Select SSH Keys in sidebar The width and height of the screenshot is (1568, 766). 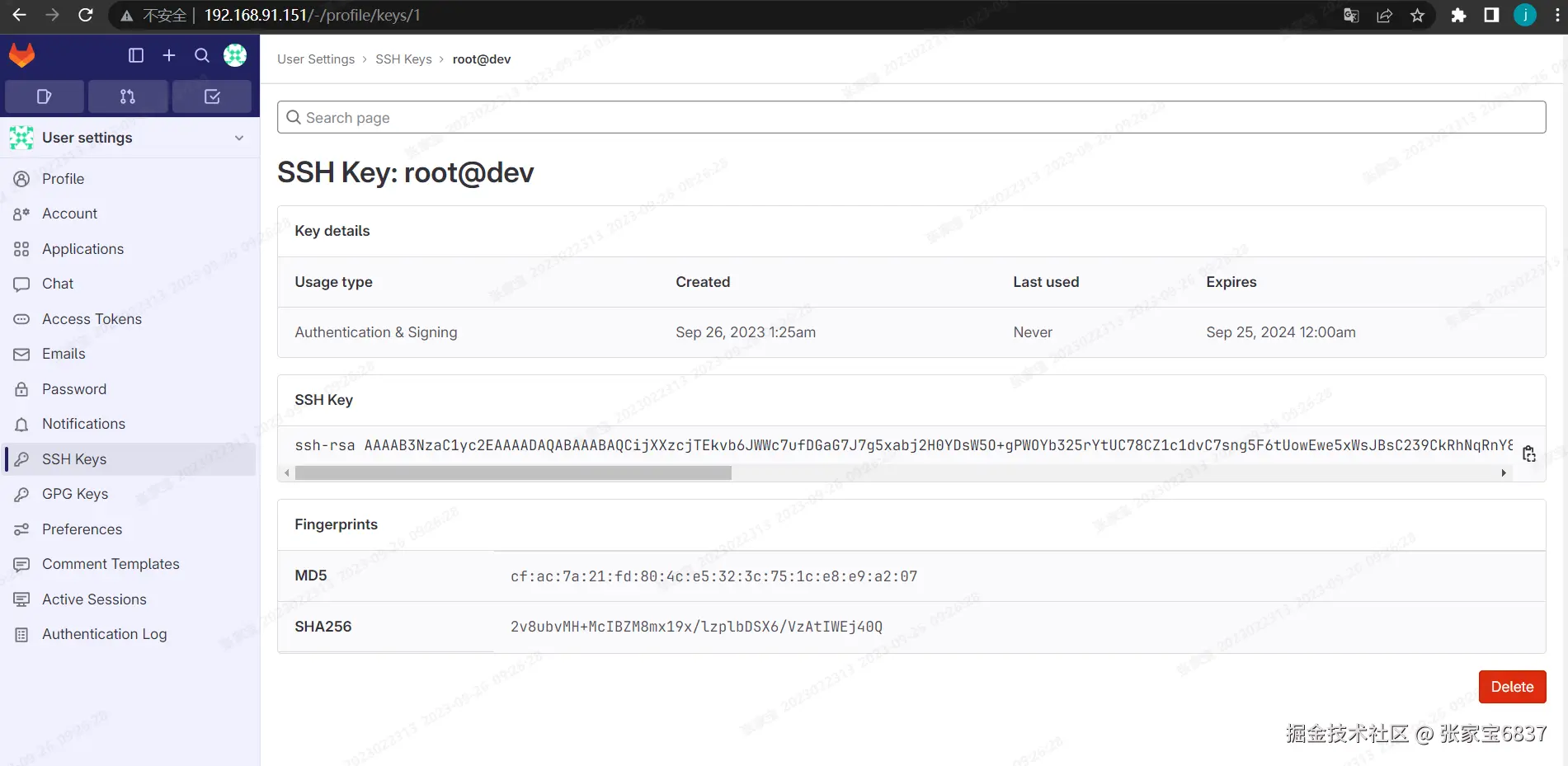130,459
